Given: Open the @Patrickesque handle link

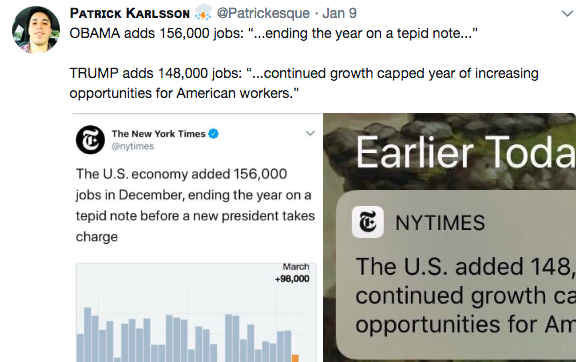Looking at the screenshot, I should [263, 13].
